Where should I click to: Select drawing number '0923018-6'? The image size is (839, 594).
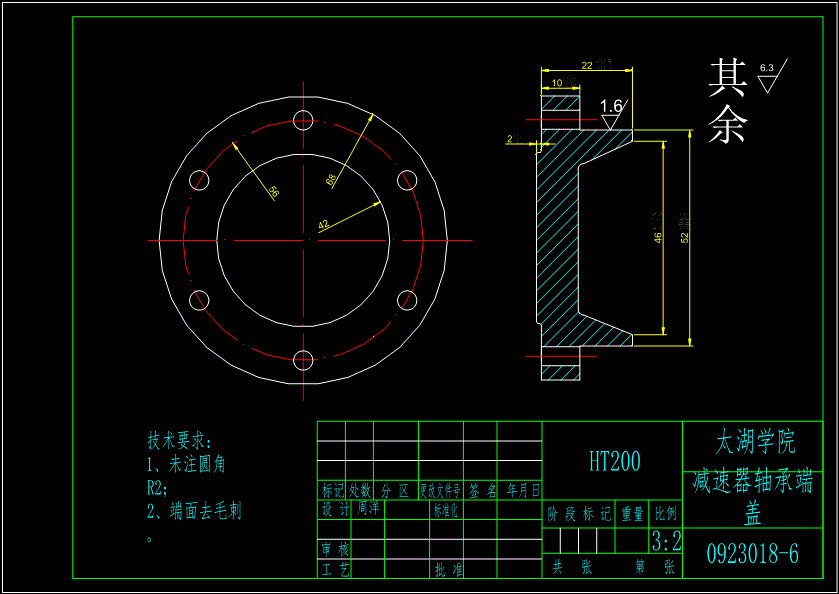[x=753, y=554]
